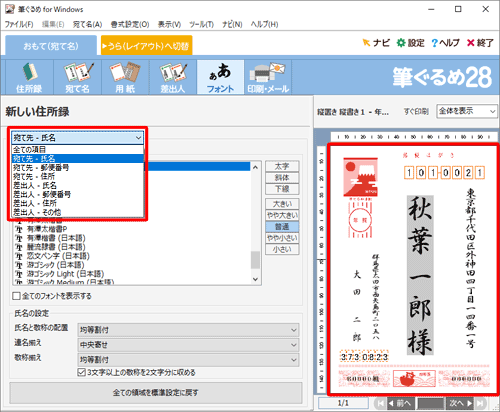Set font size to 小さい
This screenshot has height=412, width=500.
pos(282,249)
